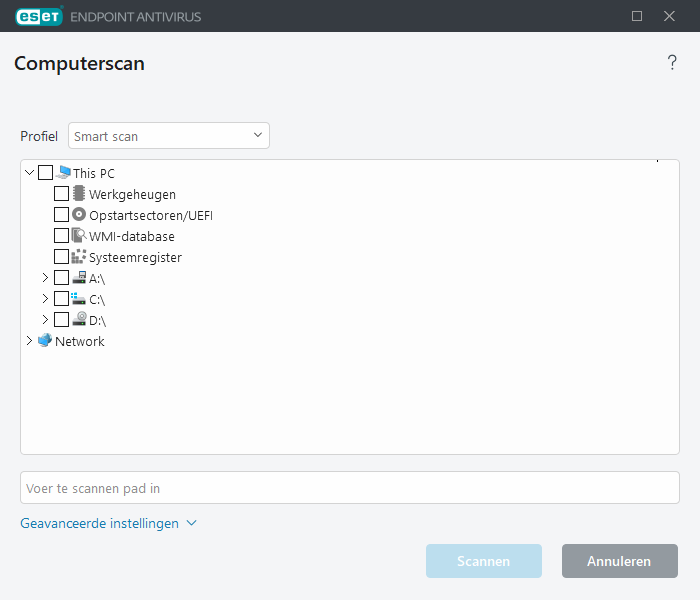The width and height of the screenshot is (700, 600).
Task: Check the Systeemregister checkbox
Action: 62,257
